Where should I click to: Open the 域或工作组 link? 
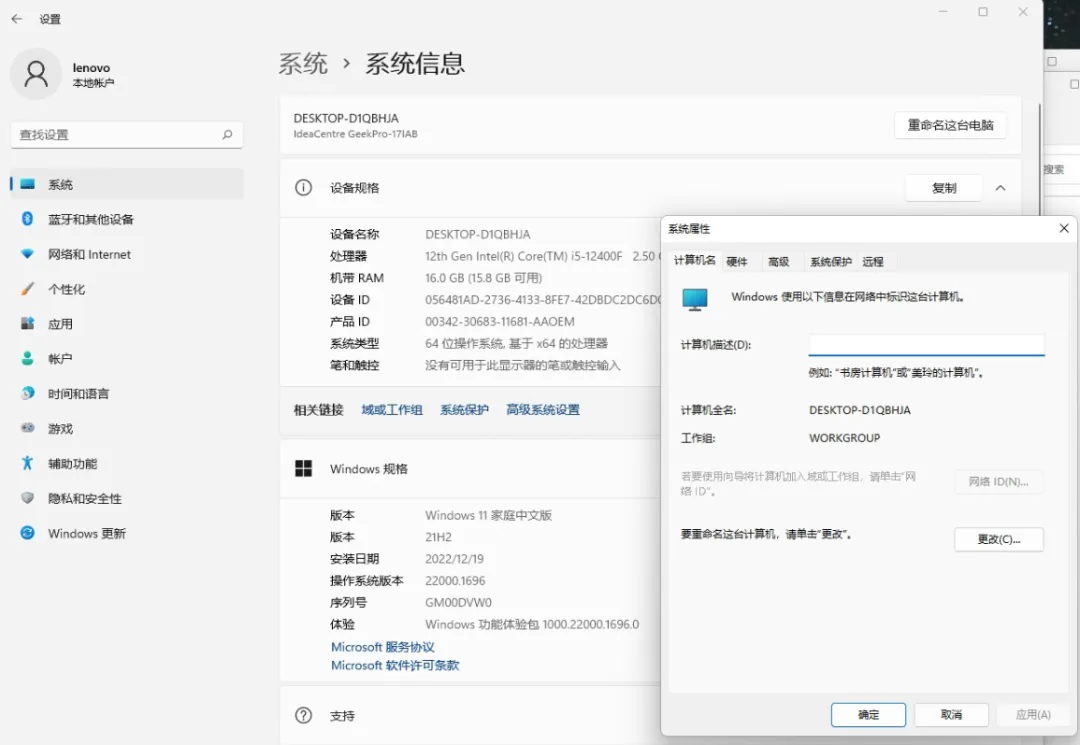392,410
